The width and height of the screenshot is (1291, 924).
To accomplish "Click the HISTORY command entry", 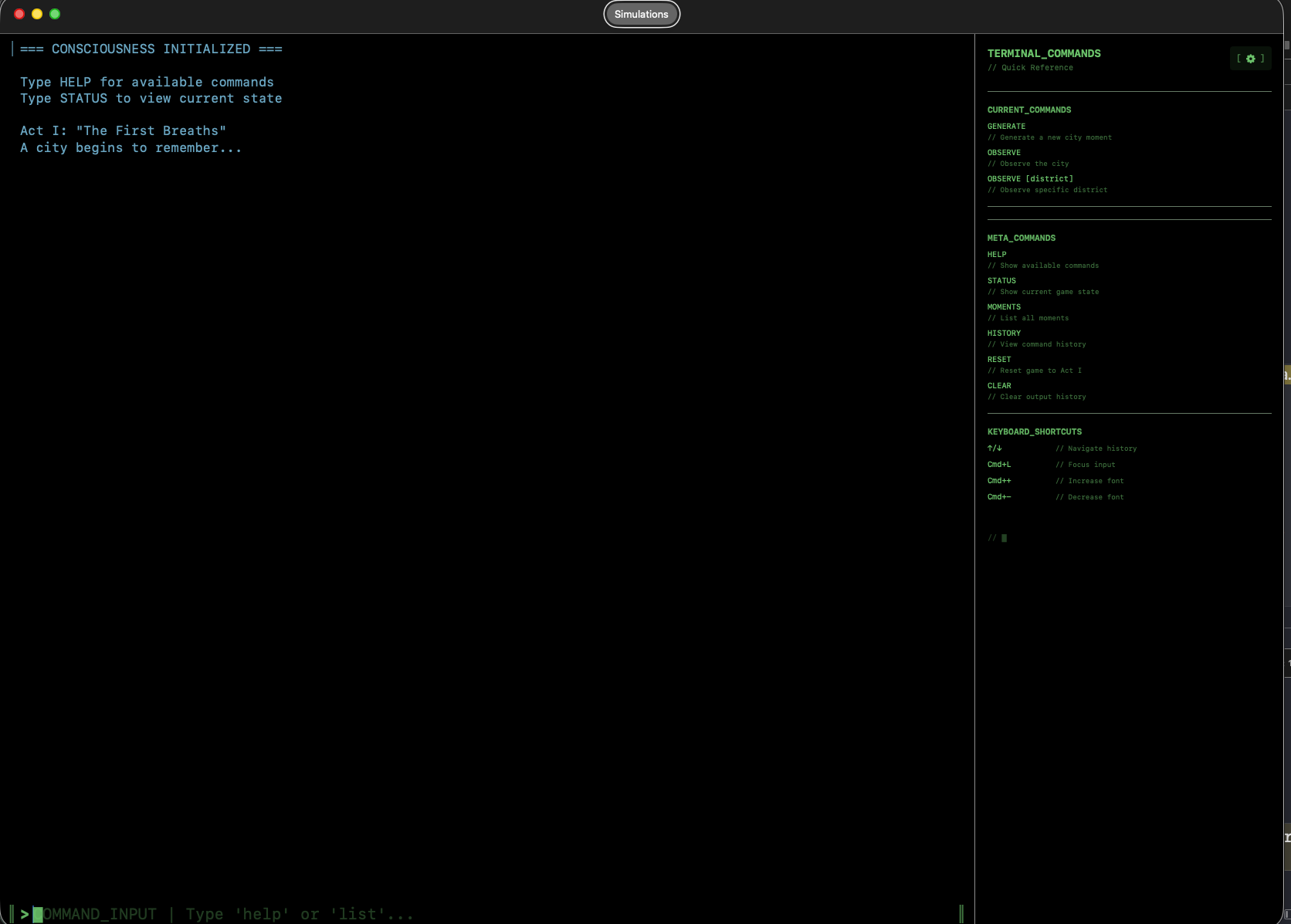I will click(1004, 333).
